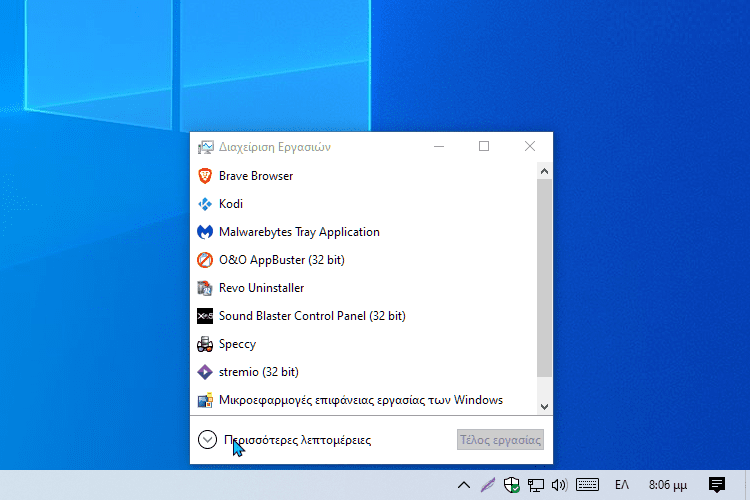
Task: Click the Task Manager title bar icon
Action: click(x=206, y=147)
